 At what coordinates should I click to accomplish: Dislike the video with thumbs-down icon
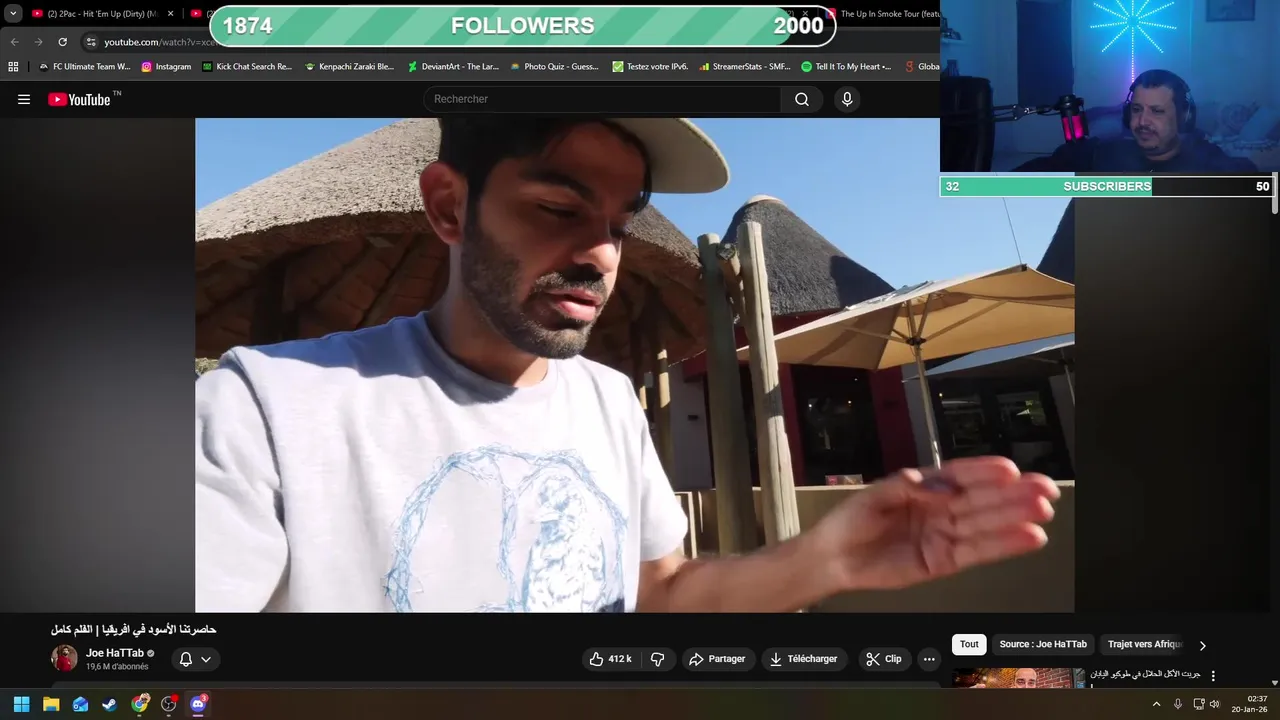[x=658, y=659]
